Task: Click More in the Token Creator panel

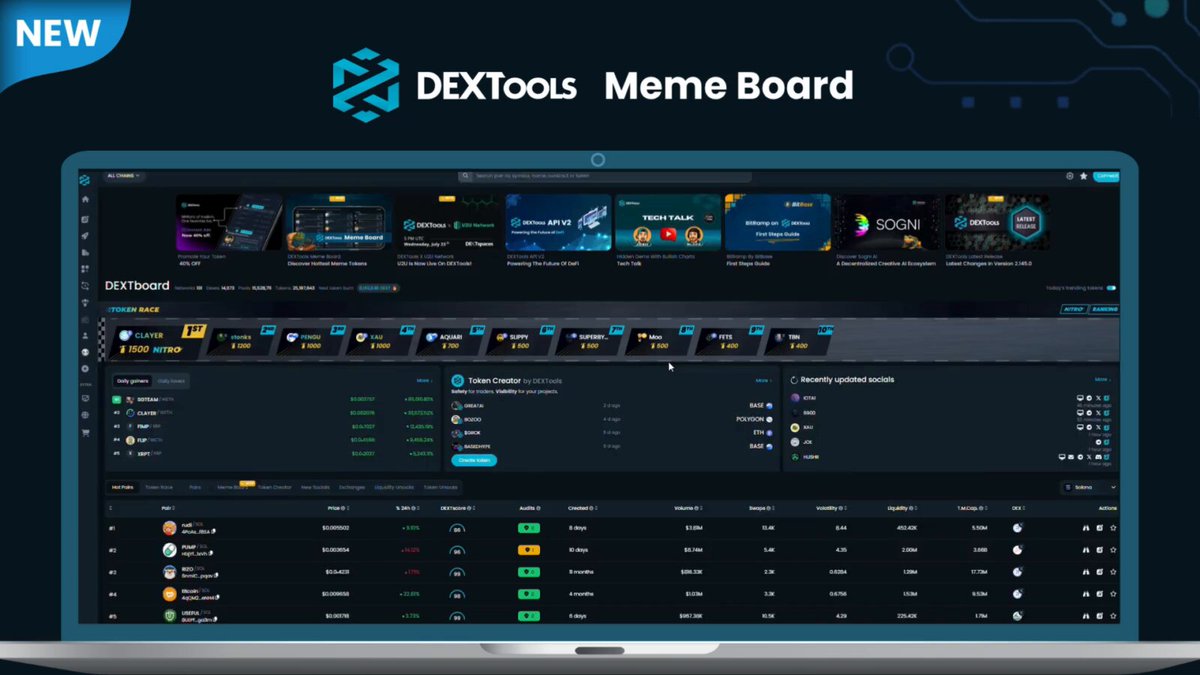Action: pos(763,380)
